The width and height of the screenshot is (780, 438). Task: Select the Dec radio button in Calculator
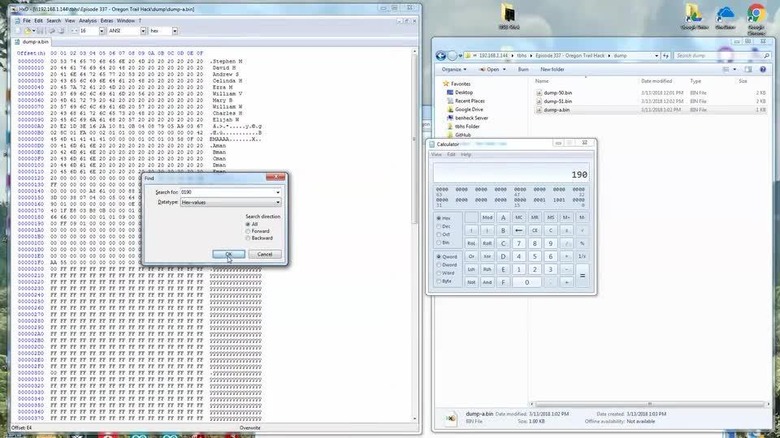[438, 225]
